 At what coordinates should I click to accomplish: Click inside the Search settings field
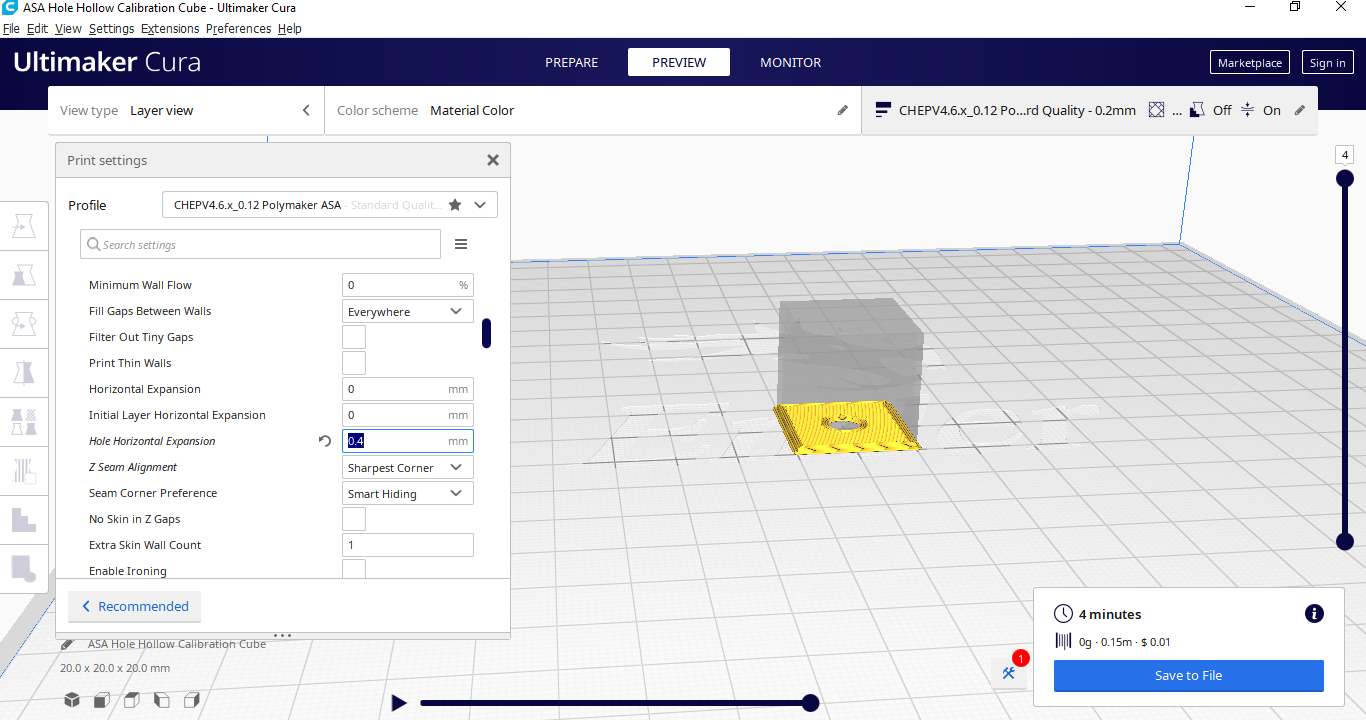[260, 243]
